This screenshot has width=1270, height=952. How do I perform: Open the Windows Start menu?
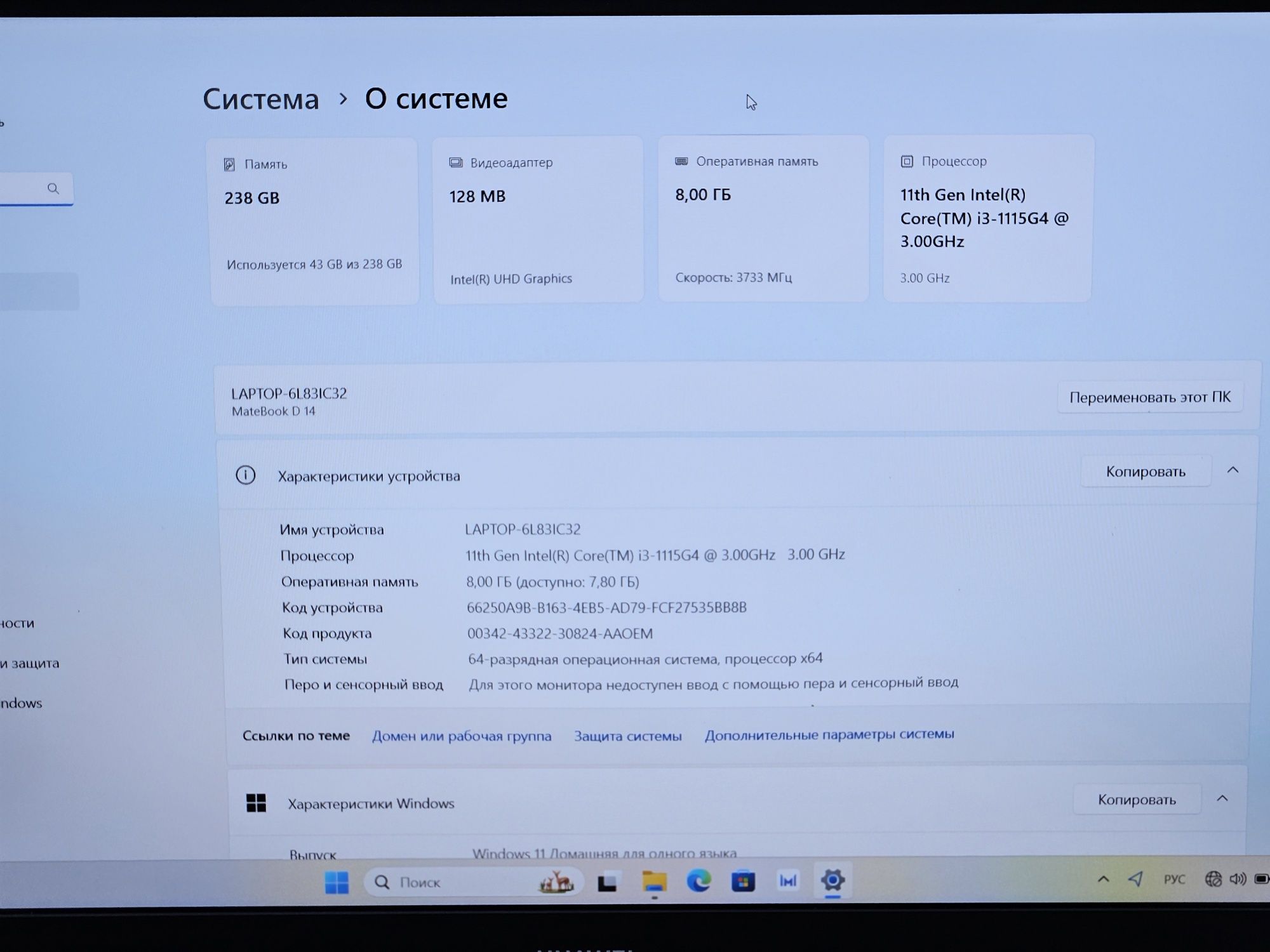click(337, 882)
